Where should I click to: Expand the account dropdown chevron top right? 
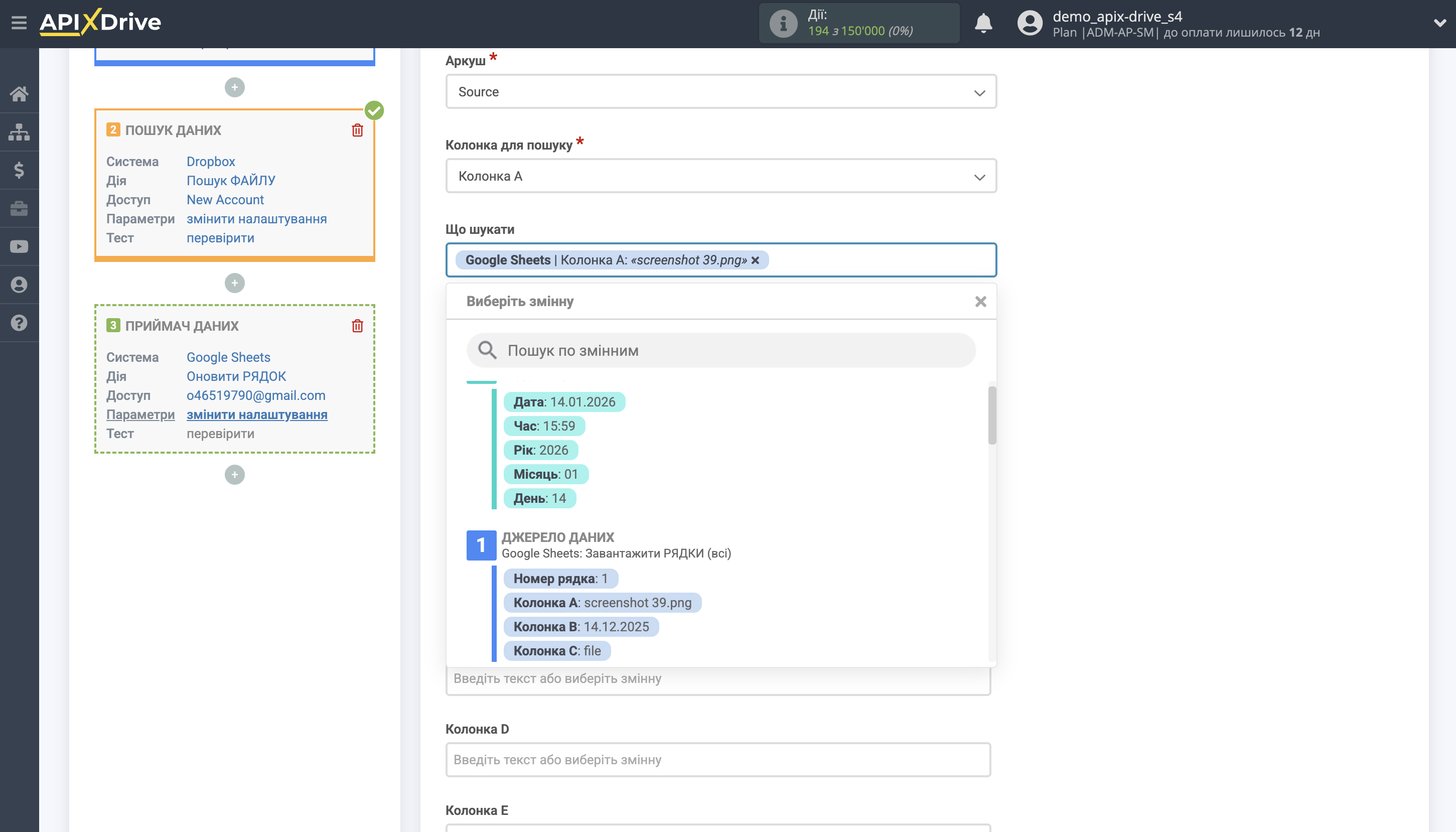point(1440,22)
